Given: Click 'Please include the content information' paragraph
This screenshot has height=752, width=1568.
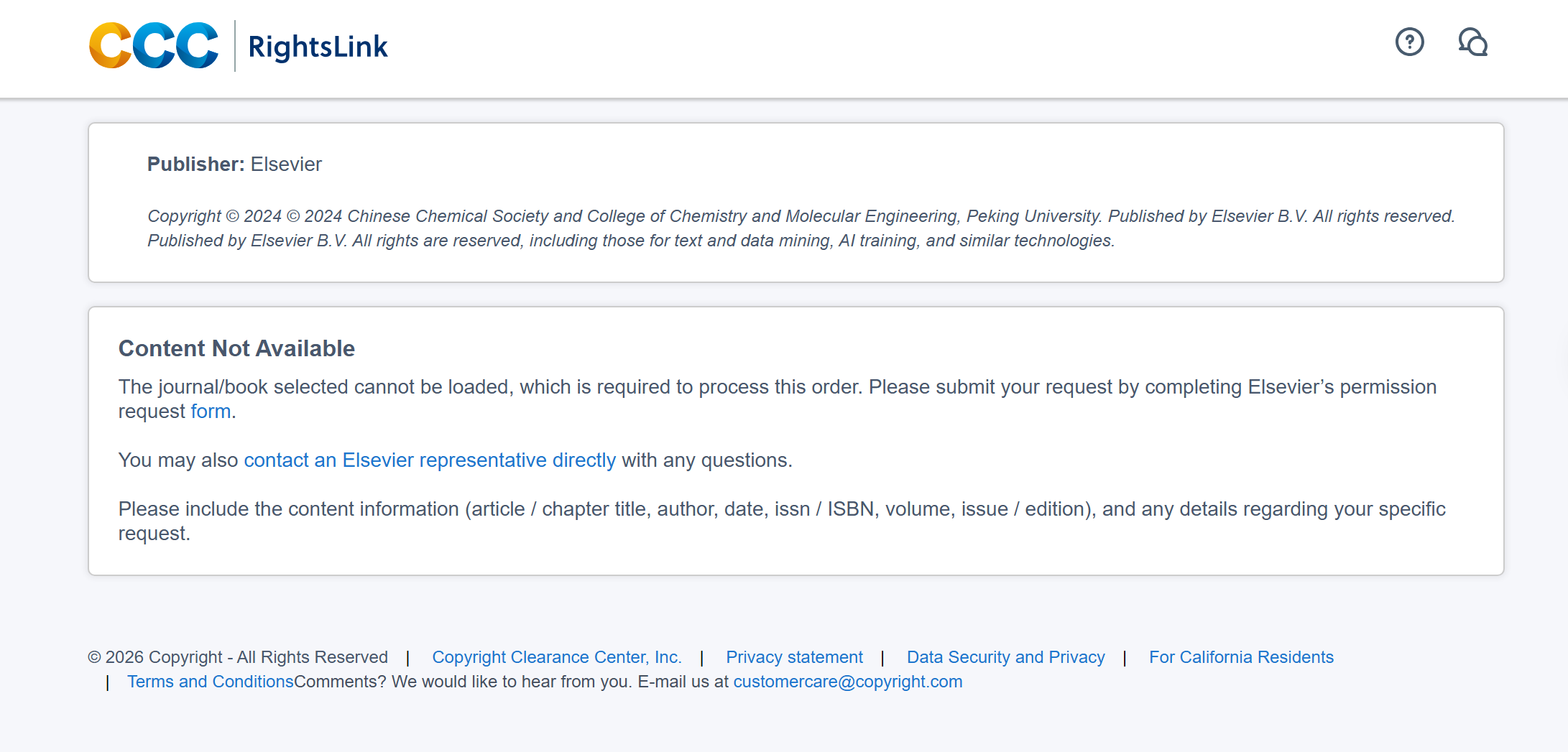Looking at the screenshot, I should coord(781,509).
